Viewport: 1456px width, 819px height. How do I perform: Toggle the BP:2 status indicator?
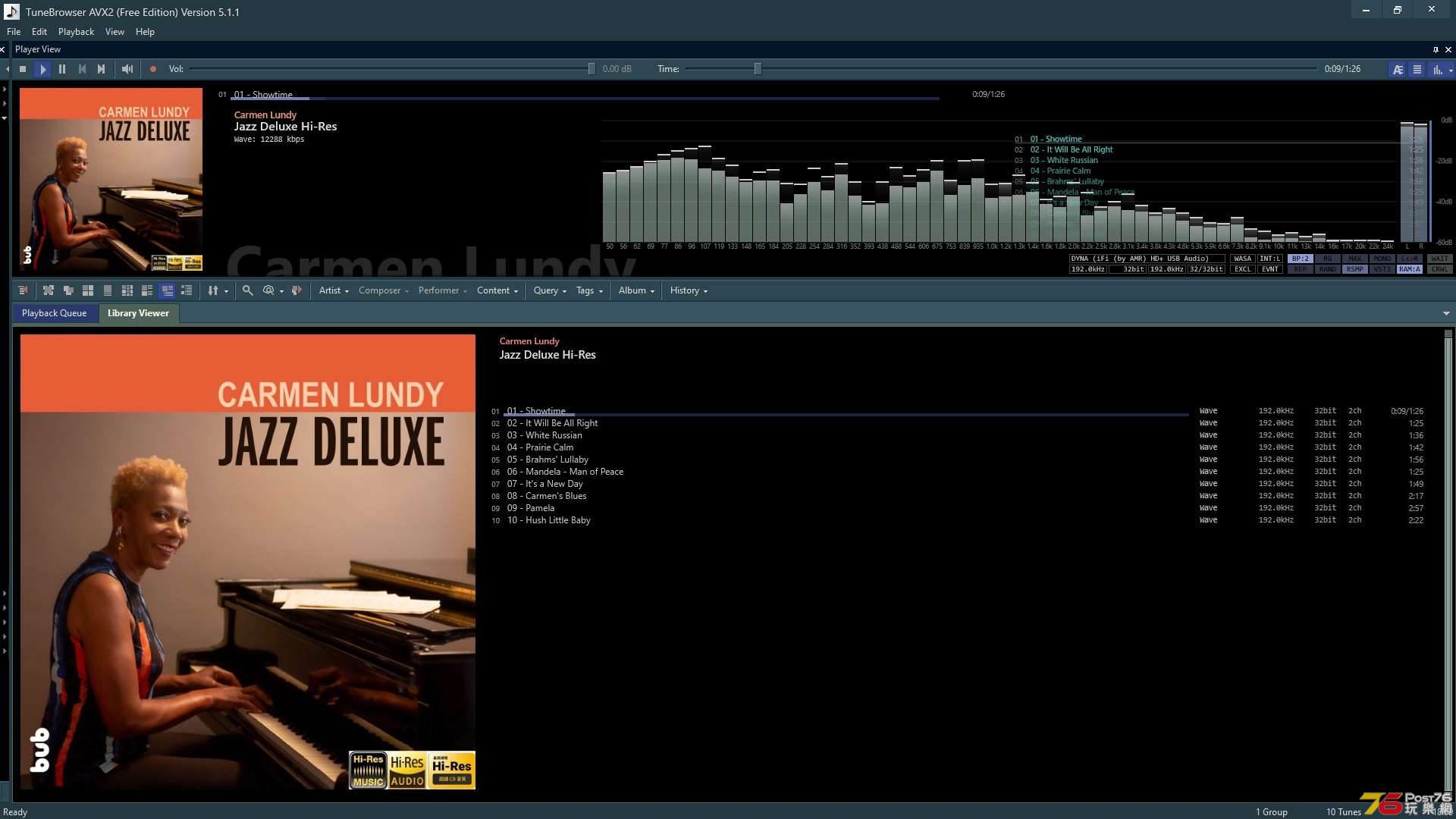pyautogui.click(x=1300, y=259)
